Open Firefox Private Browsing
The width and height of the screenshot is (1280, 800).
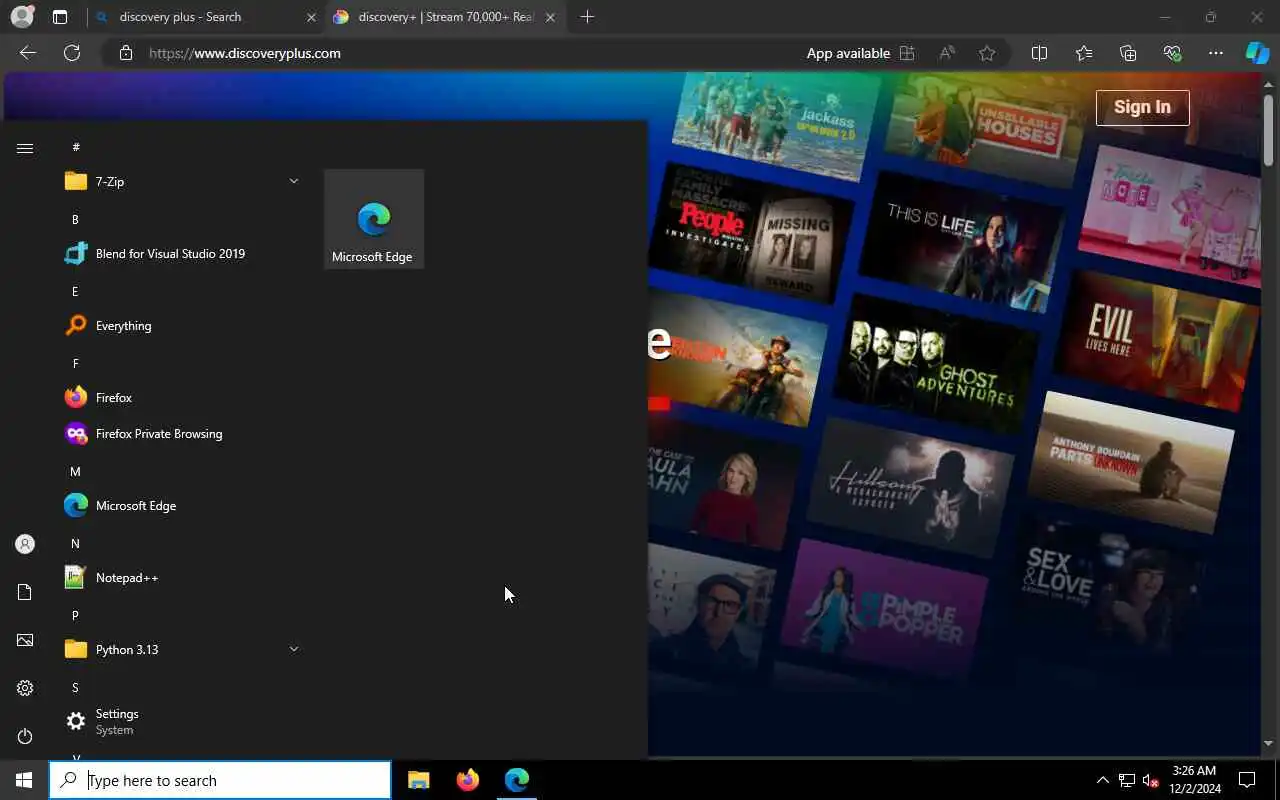[182, 433]
